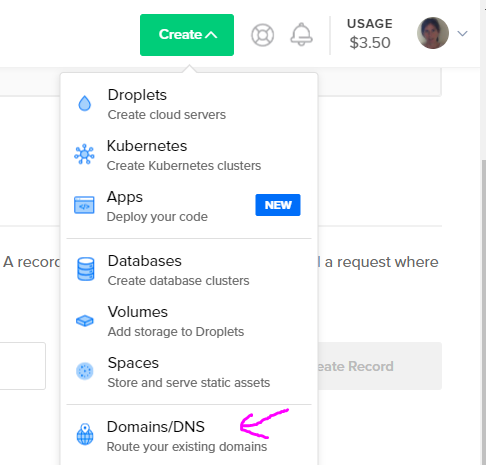
Task: Expand the account menu chevron
Action: [462, 33]
